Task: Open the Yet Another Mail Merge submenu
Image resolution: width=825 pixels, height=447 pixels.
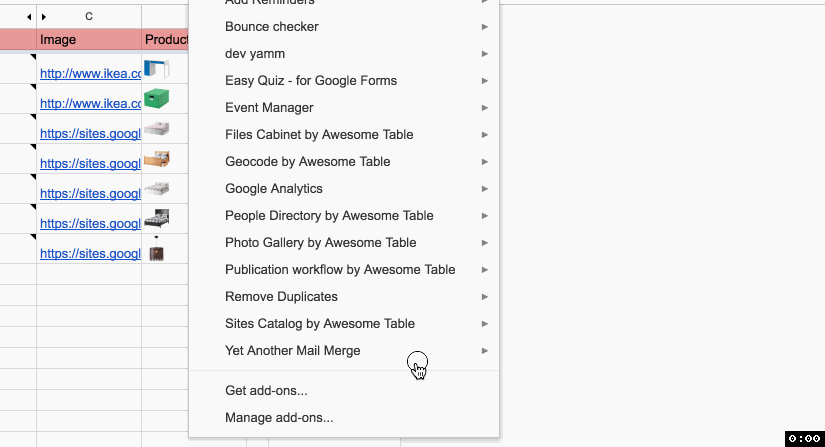Action: pos(293,351)
